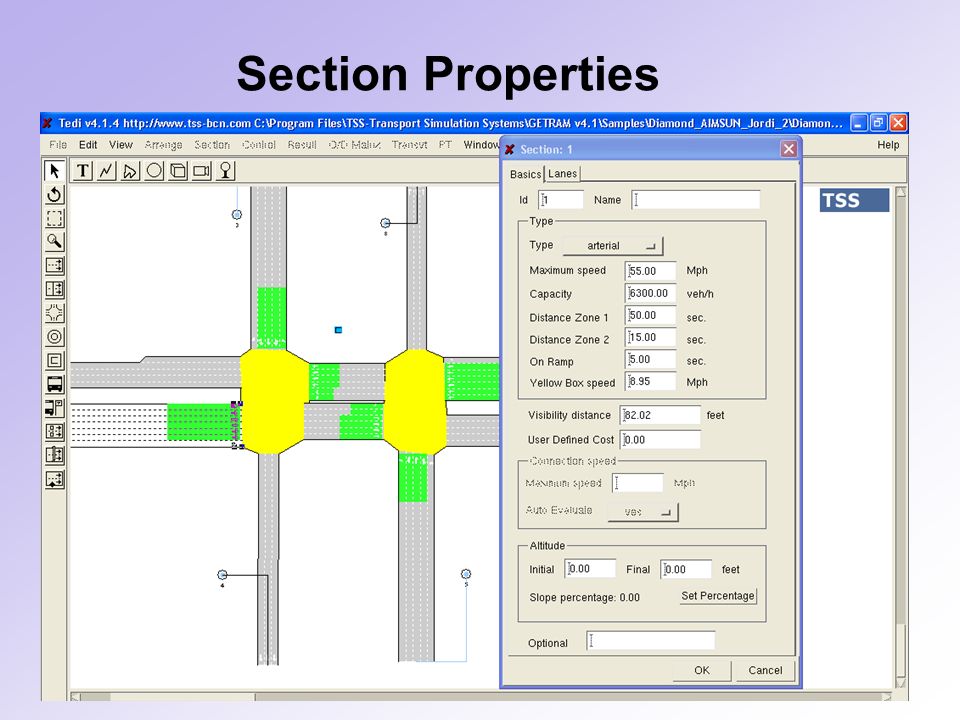
Task: Select the polygon drawing tool
Action: [130, 171]
